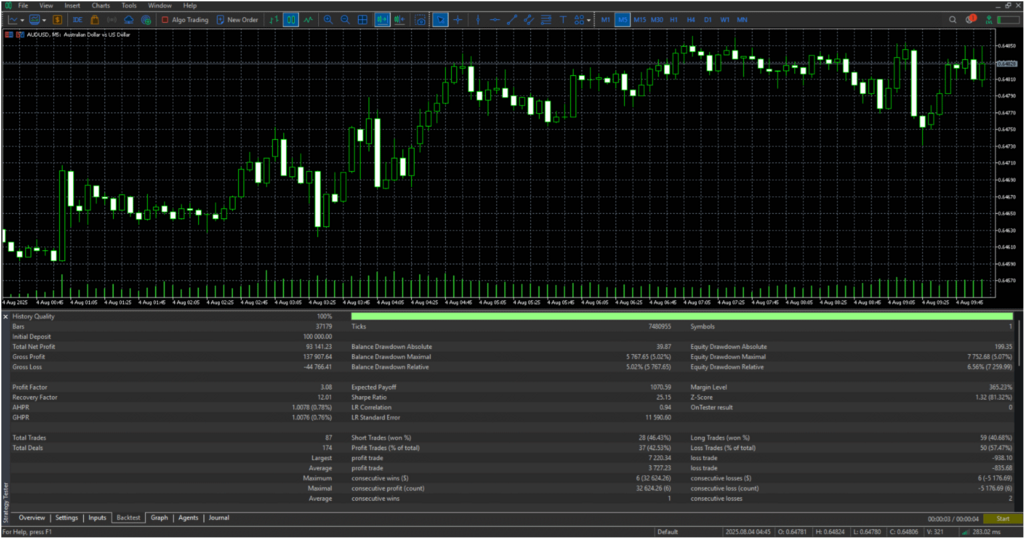1024x538 pixels.
Task: Expand the chart type dropdown arrow
Action: click(x=23, y=19)
